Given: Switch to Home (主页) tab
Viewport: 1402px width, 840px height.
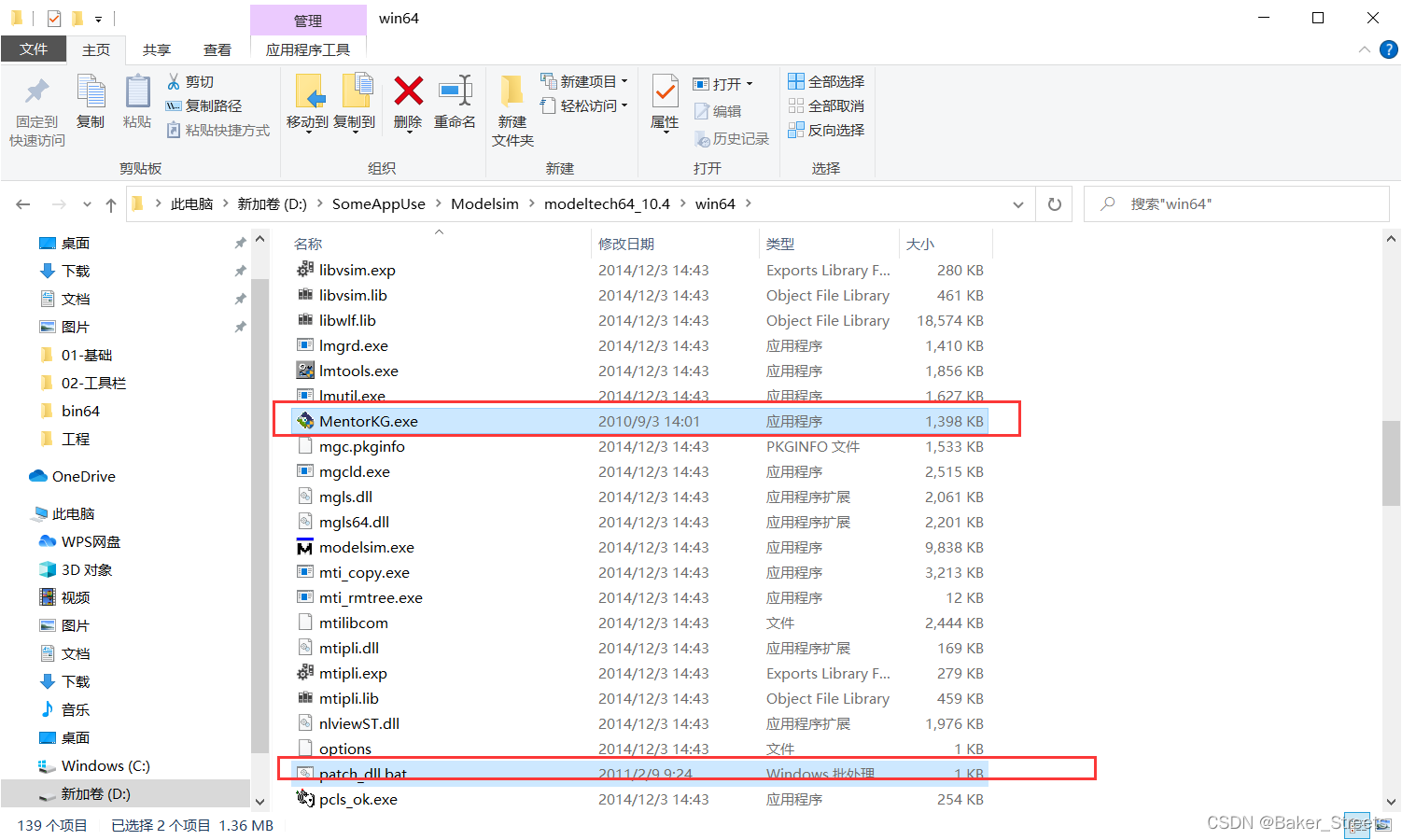Looking at the screenshot, I should click(x=96, y=49).
